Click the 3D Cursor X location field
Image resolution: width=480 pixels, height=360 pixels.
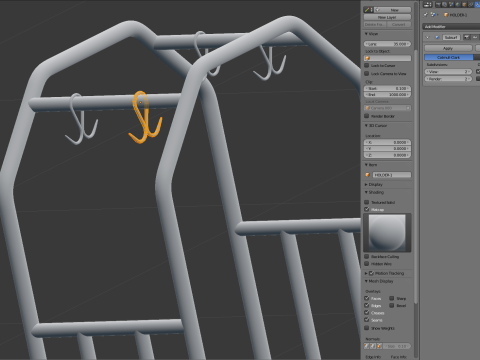(x=387, y=142)
